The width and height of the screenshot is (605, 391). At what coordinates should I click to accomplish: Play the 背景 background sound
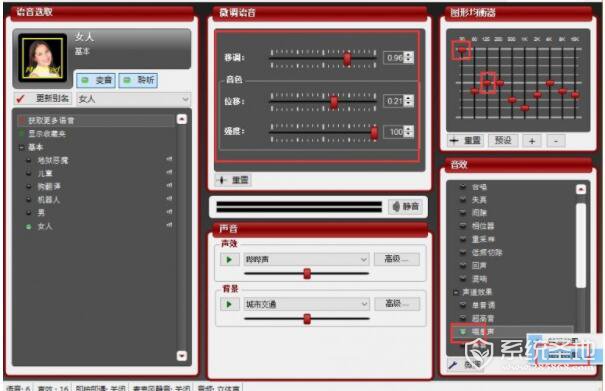coord(229,304)
